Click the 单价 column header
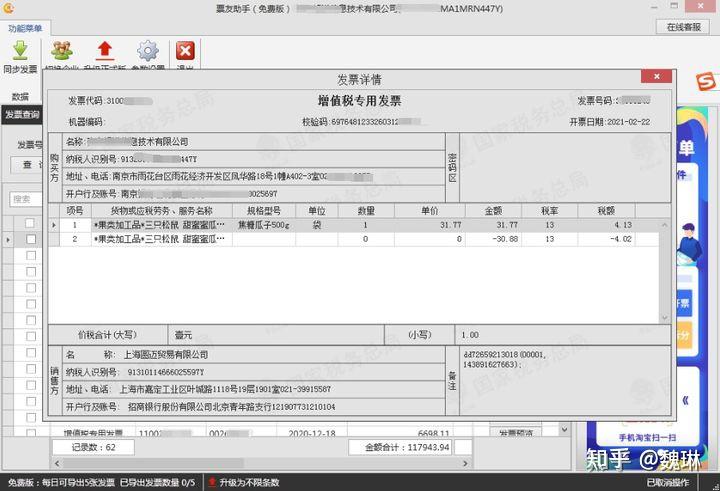The height and width of the screenshot is (491, 720). (429, 211)
